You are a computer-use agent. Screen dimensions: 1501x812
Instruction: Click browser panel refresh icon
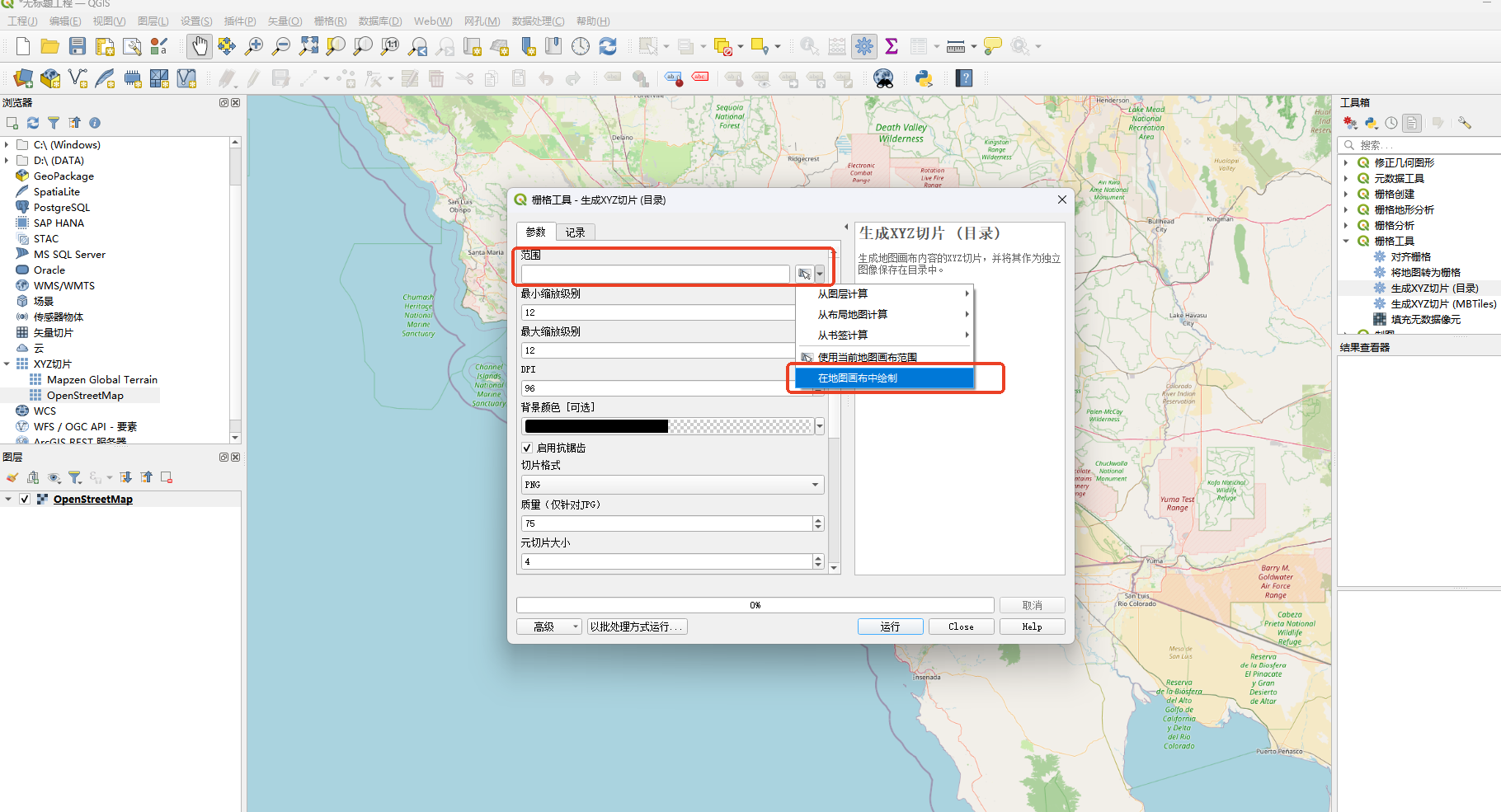(x=33, y=123)
